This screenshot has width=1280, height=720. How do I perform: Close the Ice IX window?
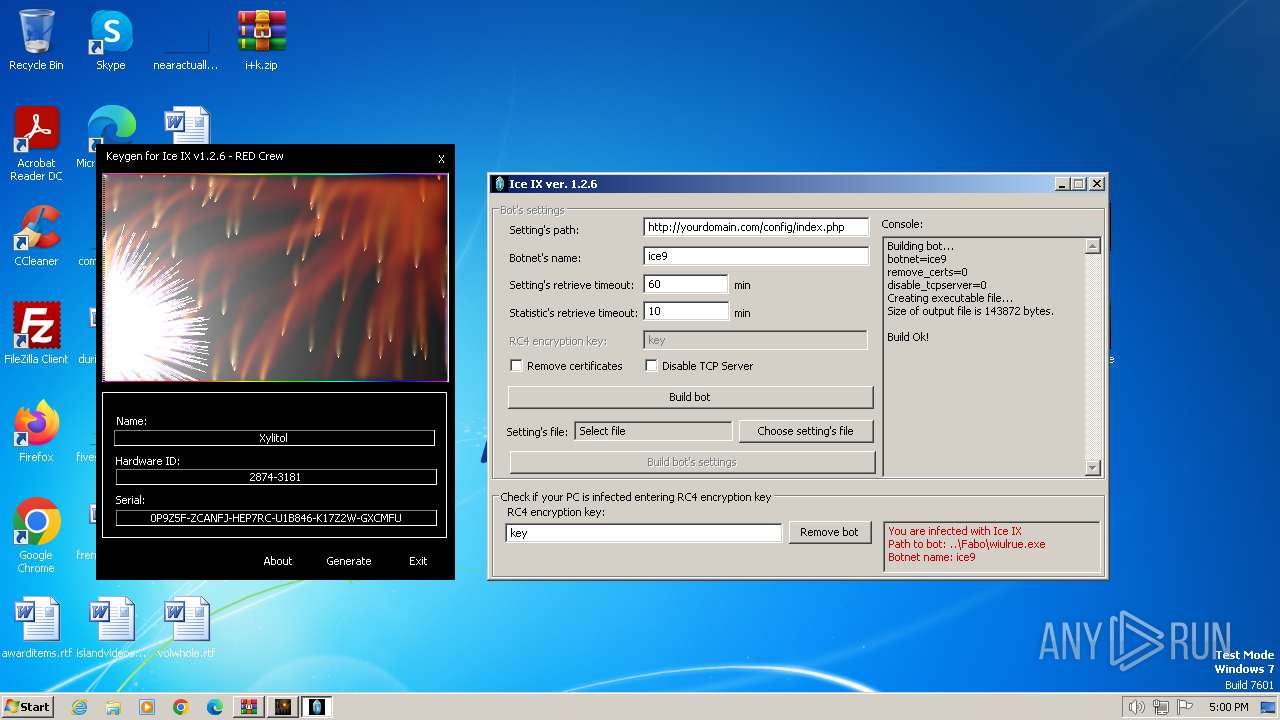pyautogui.click(x=1097, y=184)
